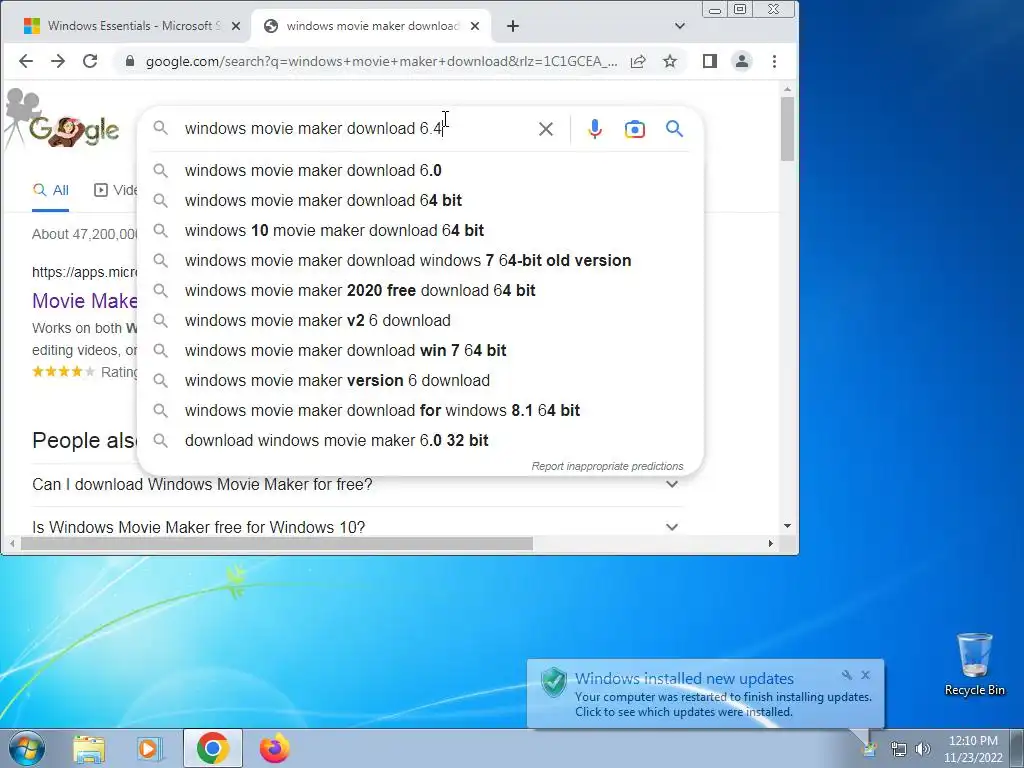Choose suggestion "windows movie maker download 64 bit"

pyautogui.click(x=421, y=200)
